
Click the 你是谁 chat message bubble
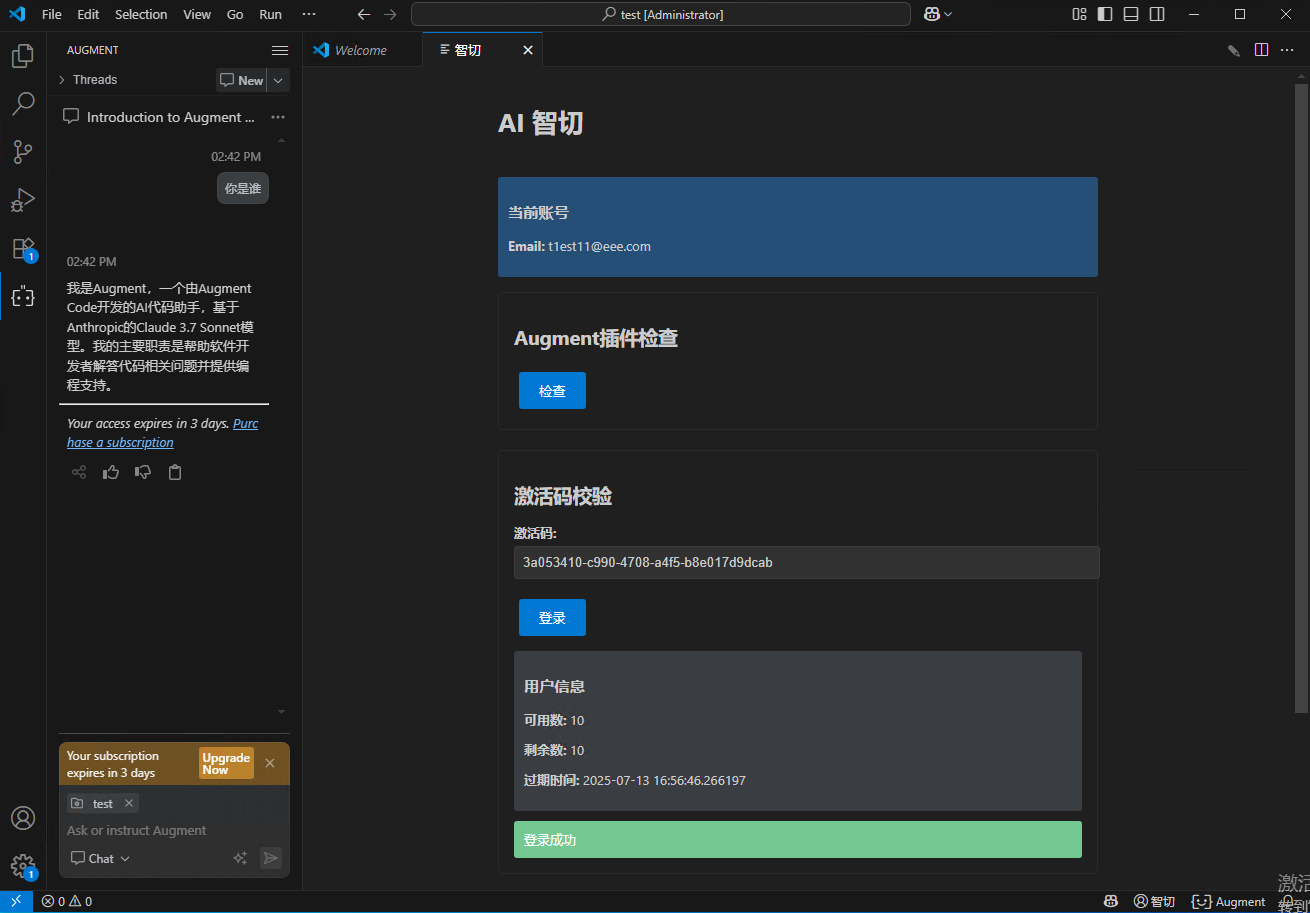pyautogui.click(x=243, y=188)
